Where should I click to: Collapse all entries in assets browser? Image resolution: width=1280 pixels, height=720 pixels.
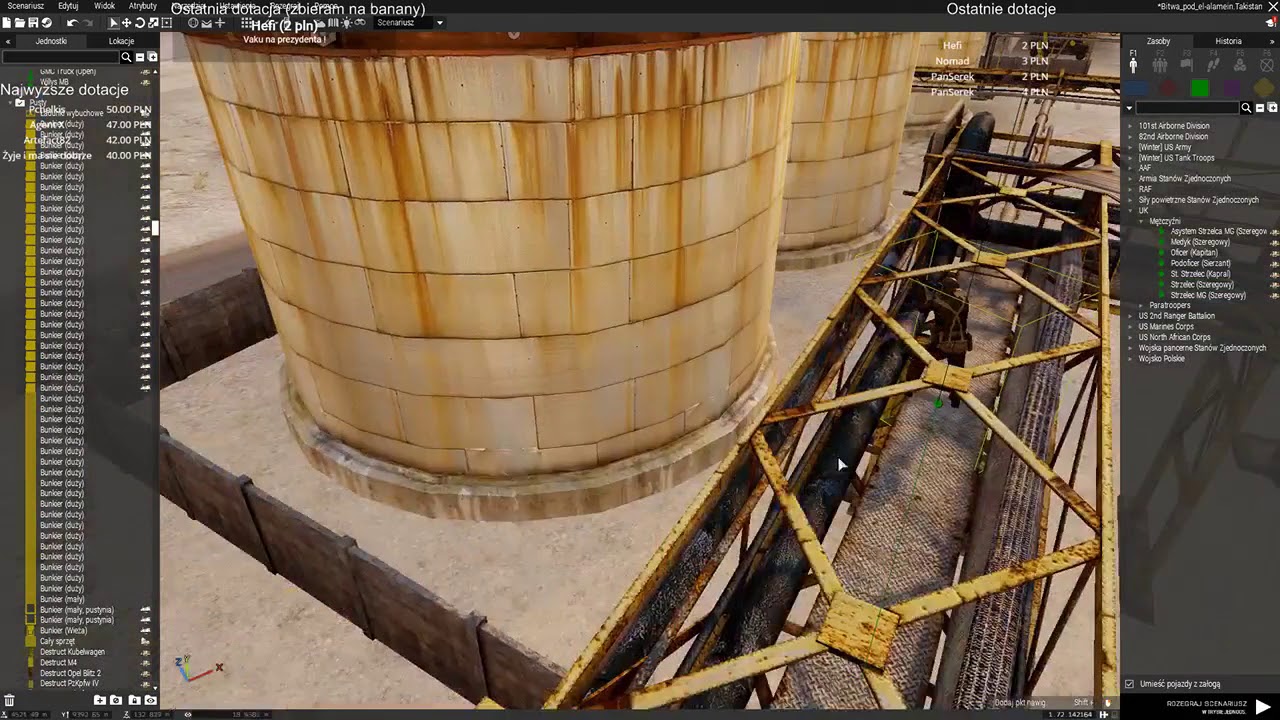[1260, 108]
